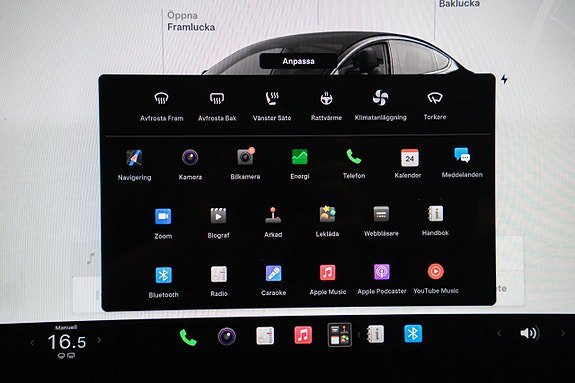575x383 pixels.
Task: Open the Biograf theater app
Action: pyautogui.click(x=218, y=222)
